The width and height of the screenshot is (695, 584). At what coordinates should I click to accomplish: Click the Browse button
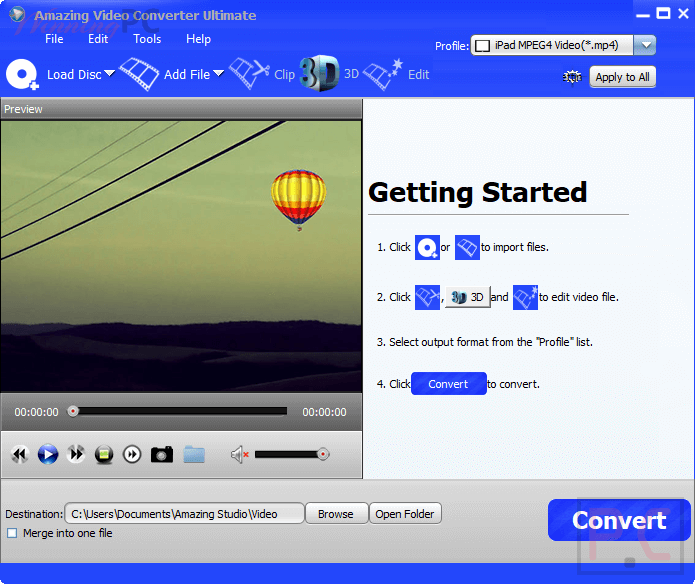pos(336,514)
